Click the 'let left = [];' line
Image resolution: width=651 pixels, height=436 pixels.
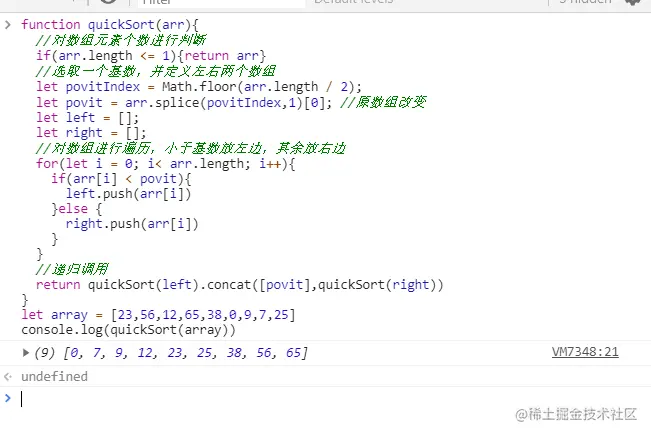tap(87, 118)
